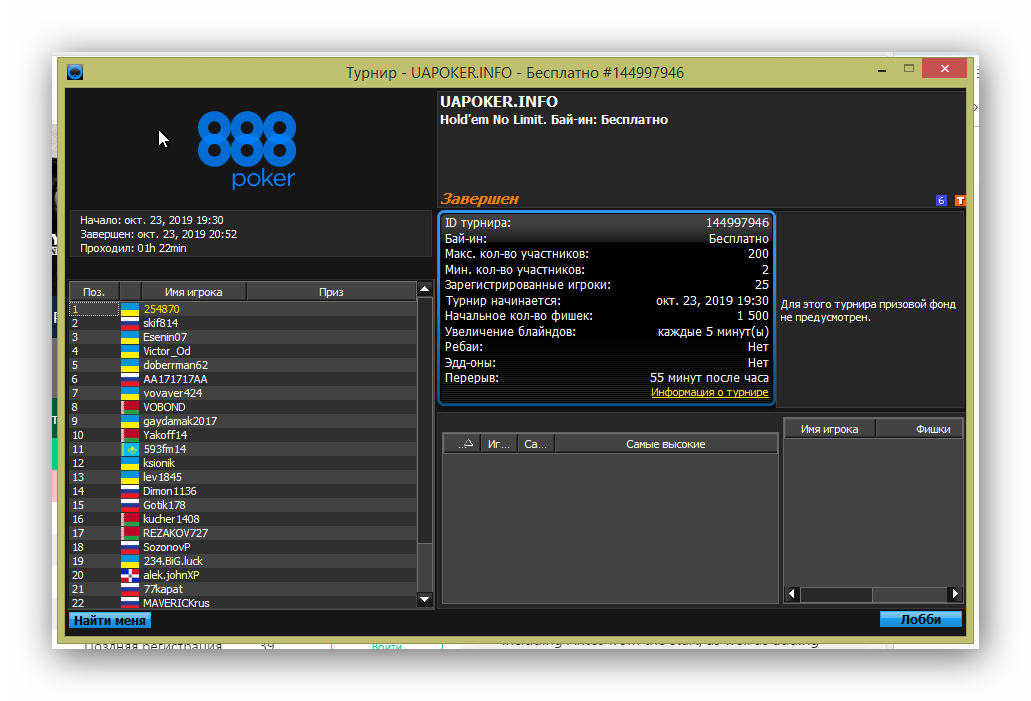This screenshot has width=1031, height=701.
Task: Click the up arrow of the standings scrollbar
Action: pos(425,289)
